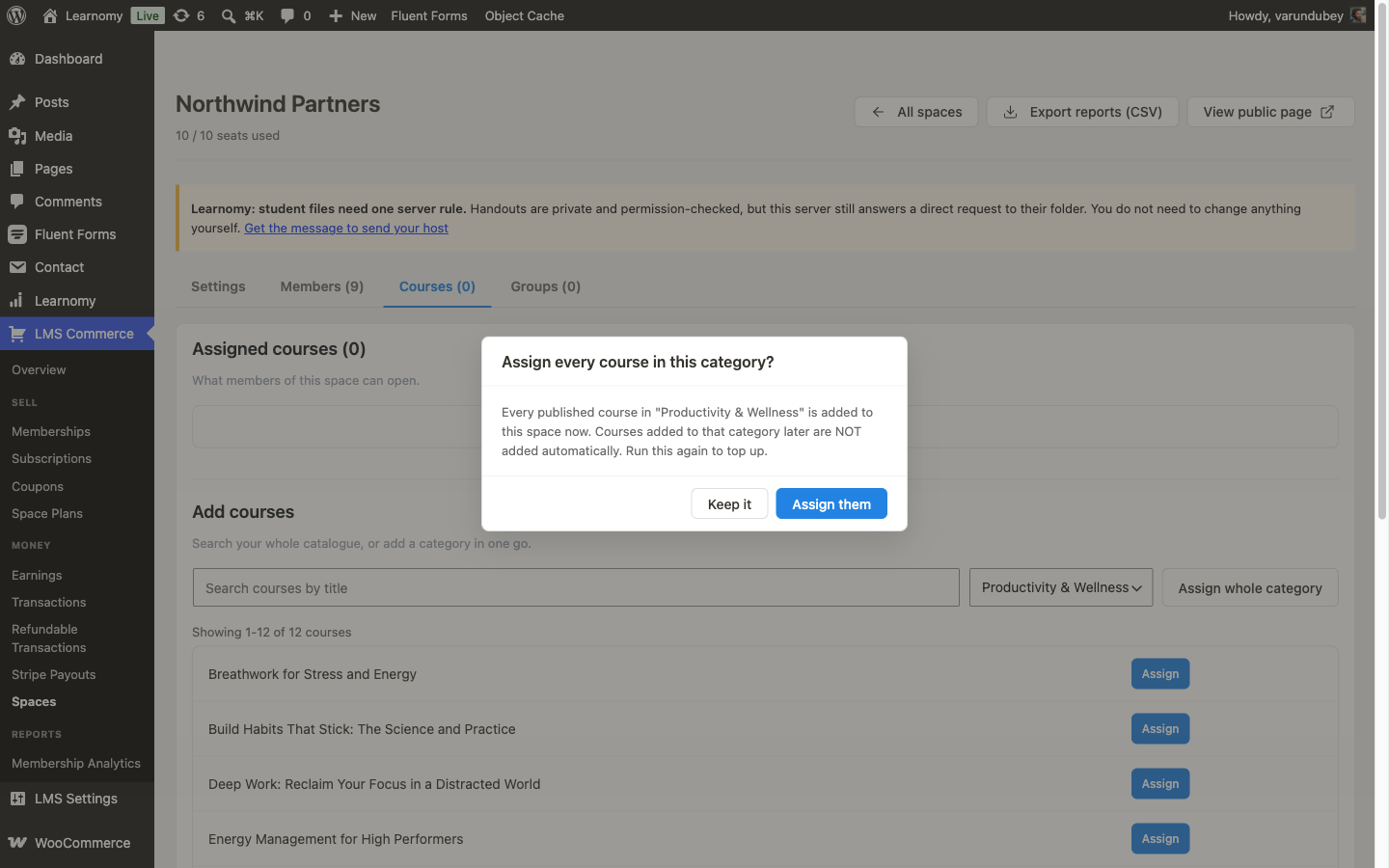The image size is (1389, 868).
Task: Click Assign whole category button
Action: [1250, 587]
